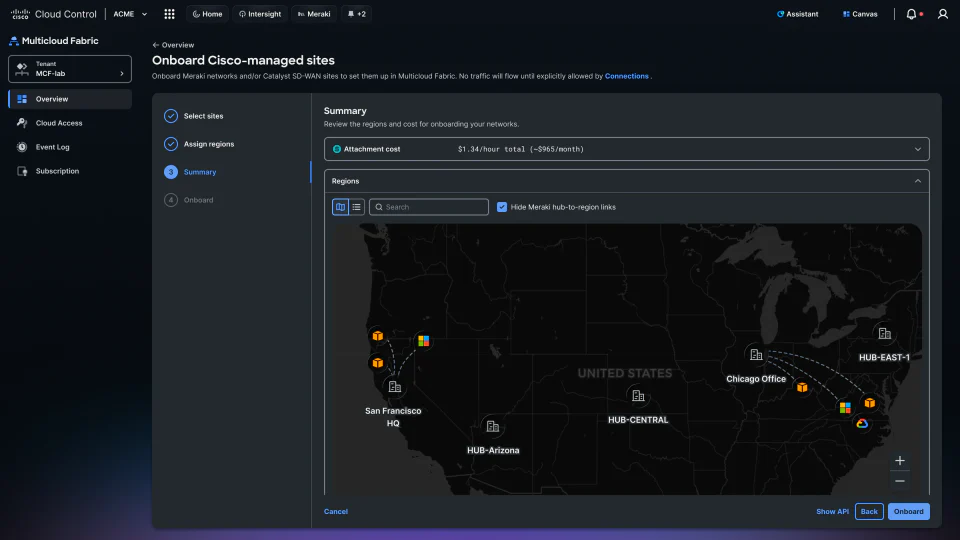Click the Subscription sidebar icon
Viewport: 960px width, 540px height.
(22, 171)
